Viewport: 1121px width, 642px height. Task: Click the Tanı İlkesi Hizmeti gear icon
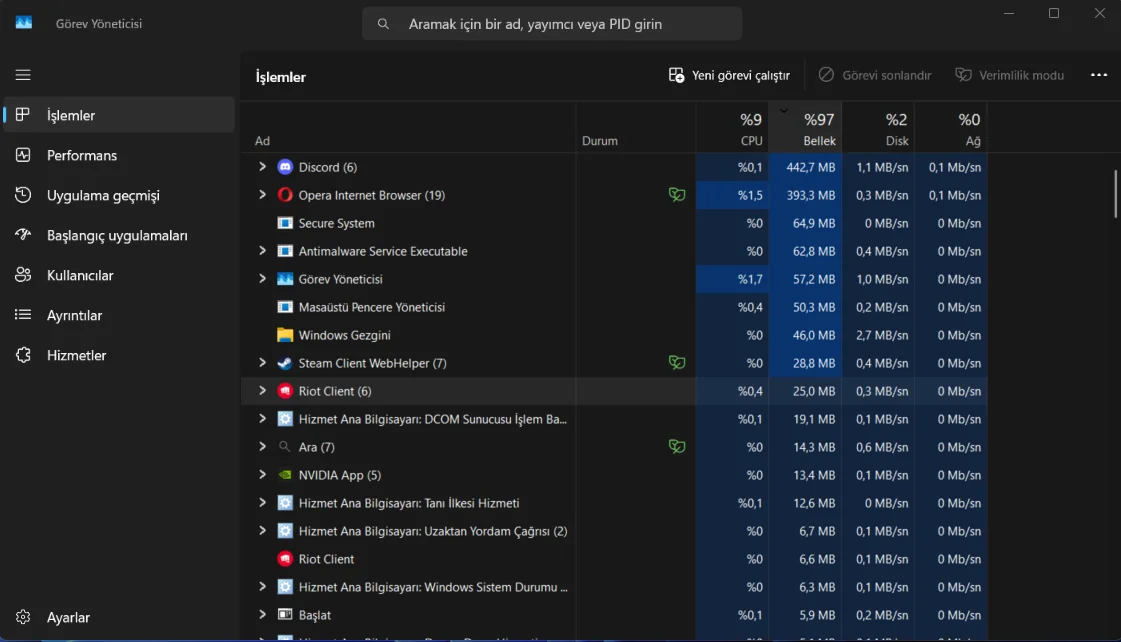[285, 503]
